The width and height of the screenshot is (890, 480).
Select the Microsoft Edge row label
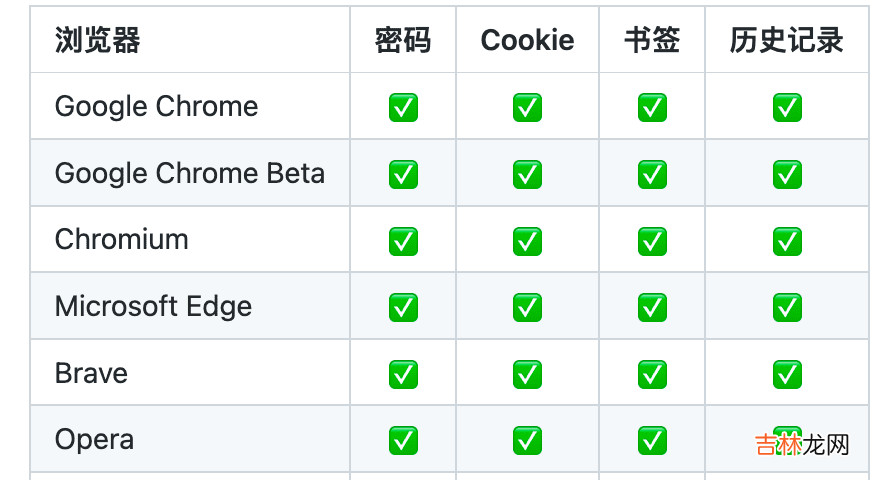point(153,307)
